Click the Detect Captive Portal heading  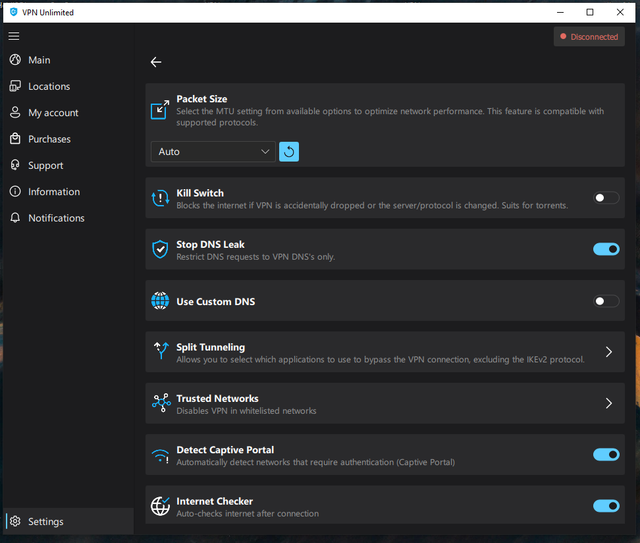click(225, 450)
